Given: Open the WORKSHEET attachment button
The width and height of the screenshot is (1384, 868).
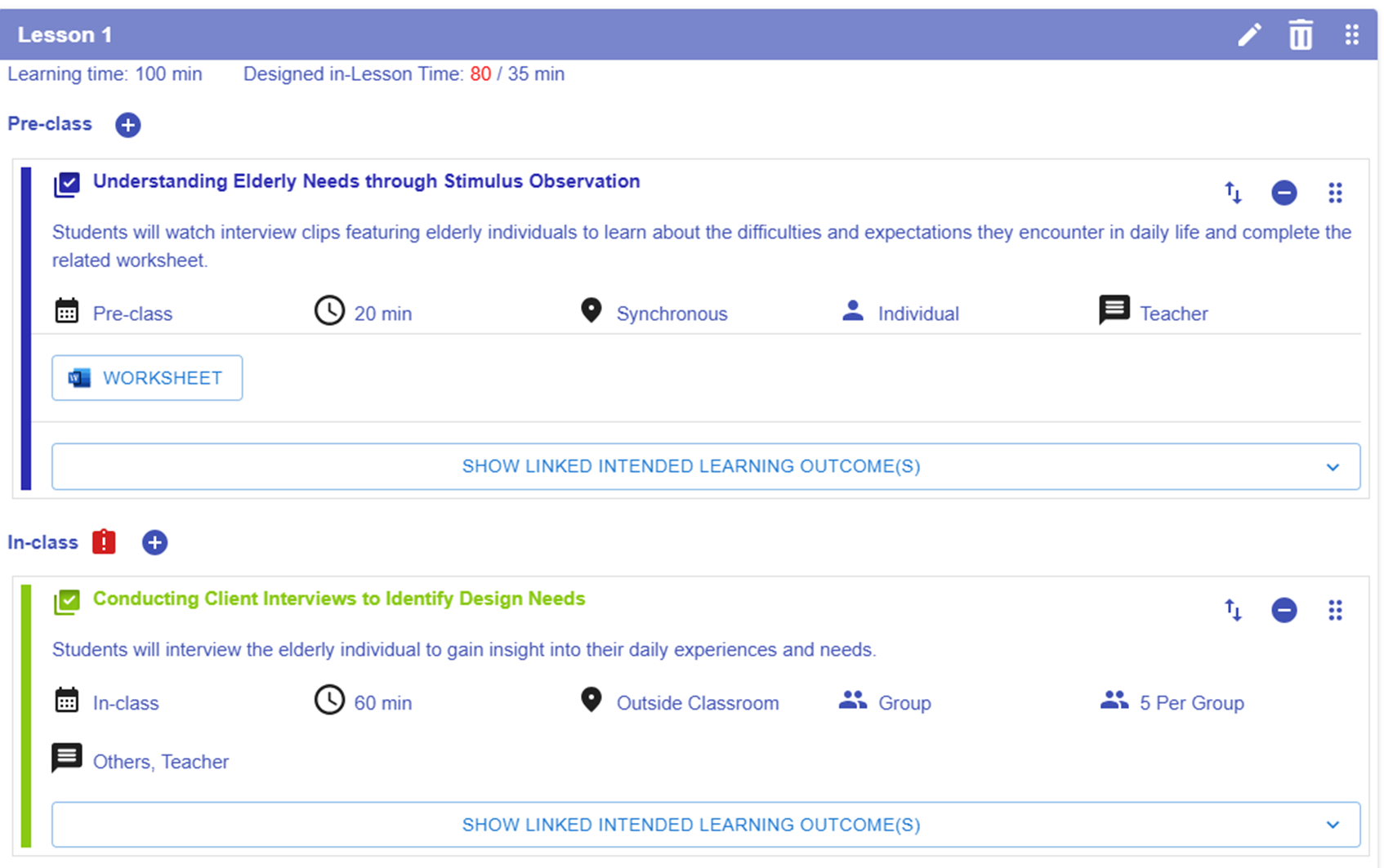Looking at the screenshot, I should [x=147, y=378].
